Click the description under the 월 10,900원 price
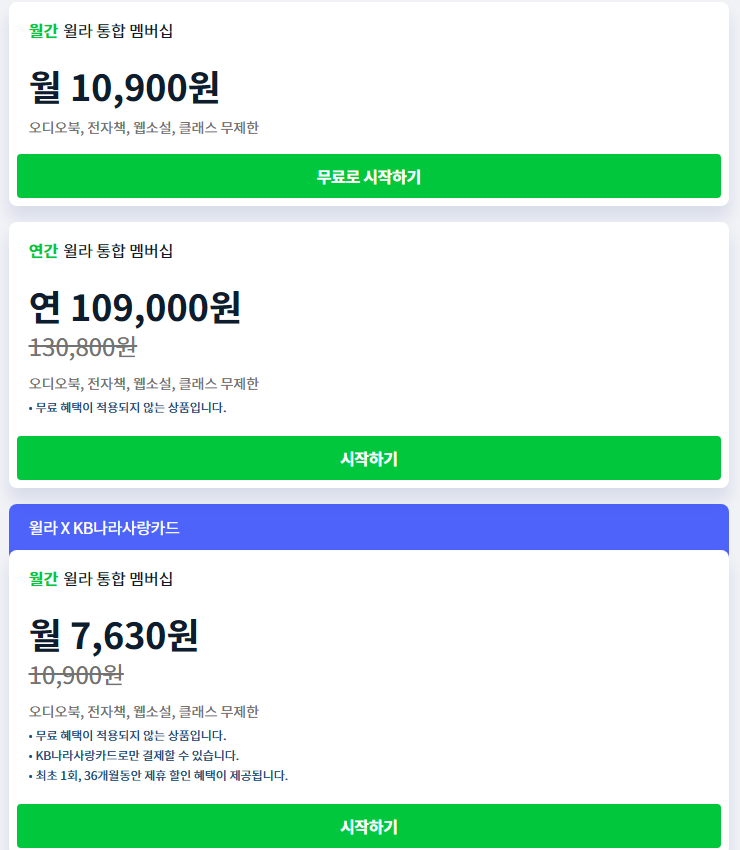 click(144, 128)
